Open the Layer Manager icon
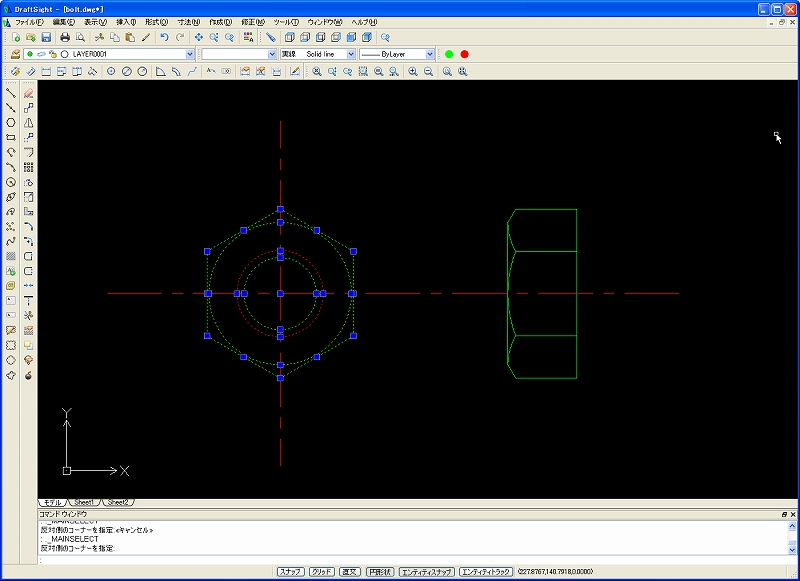This screenshot has width=800, height=581. coord(15,54)
